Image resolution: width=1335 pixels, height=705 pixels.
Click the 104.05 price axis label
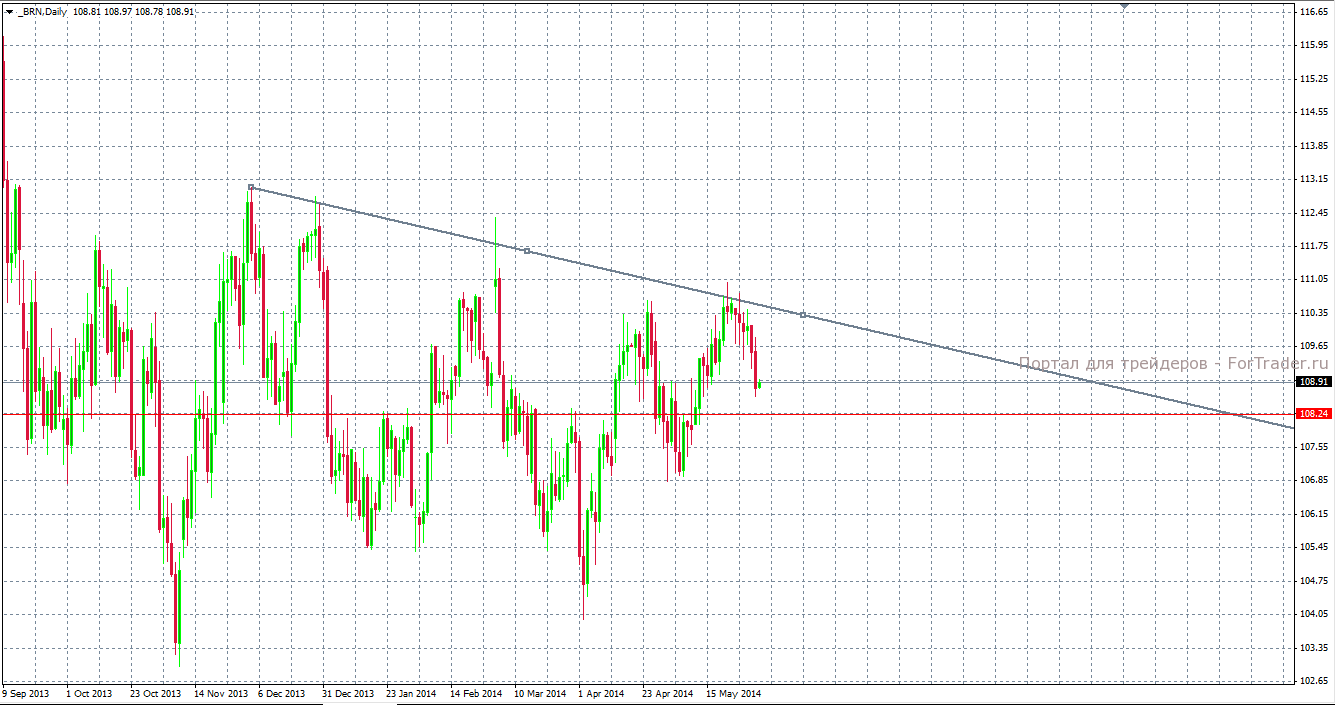(1314, 614)
